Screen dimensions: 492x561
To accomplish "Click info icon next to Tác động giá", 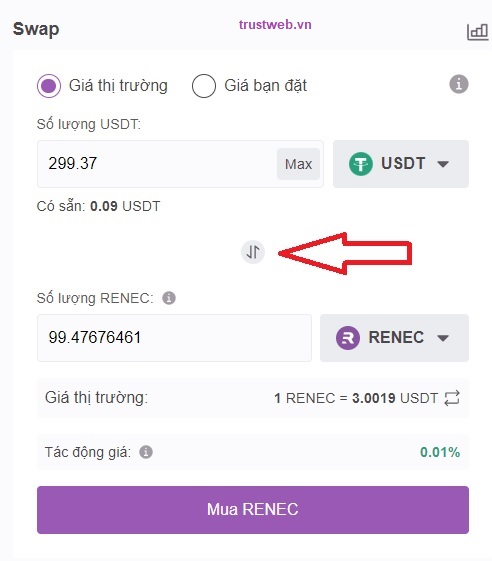I will click(146, 452).
